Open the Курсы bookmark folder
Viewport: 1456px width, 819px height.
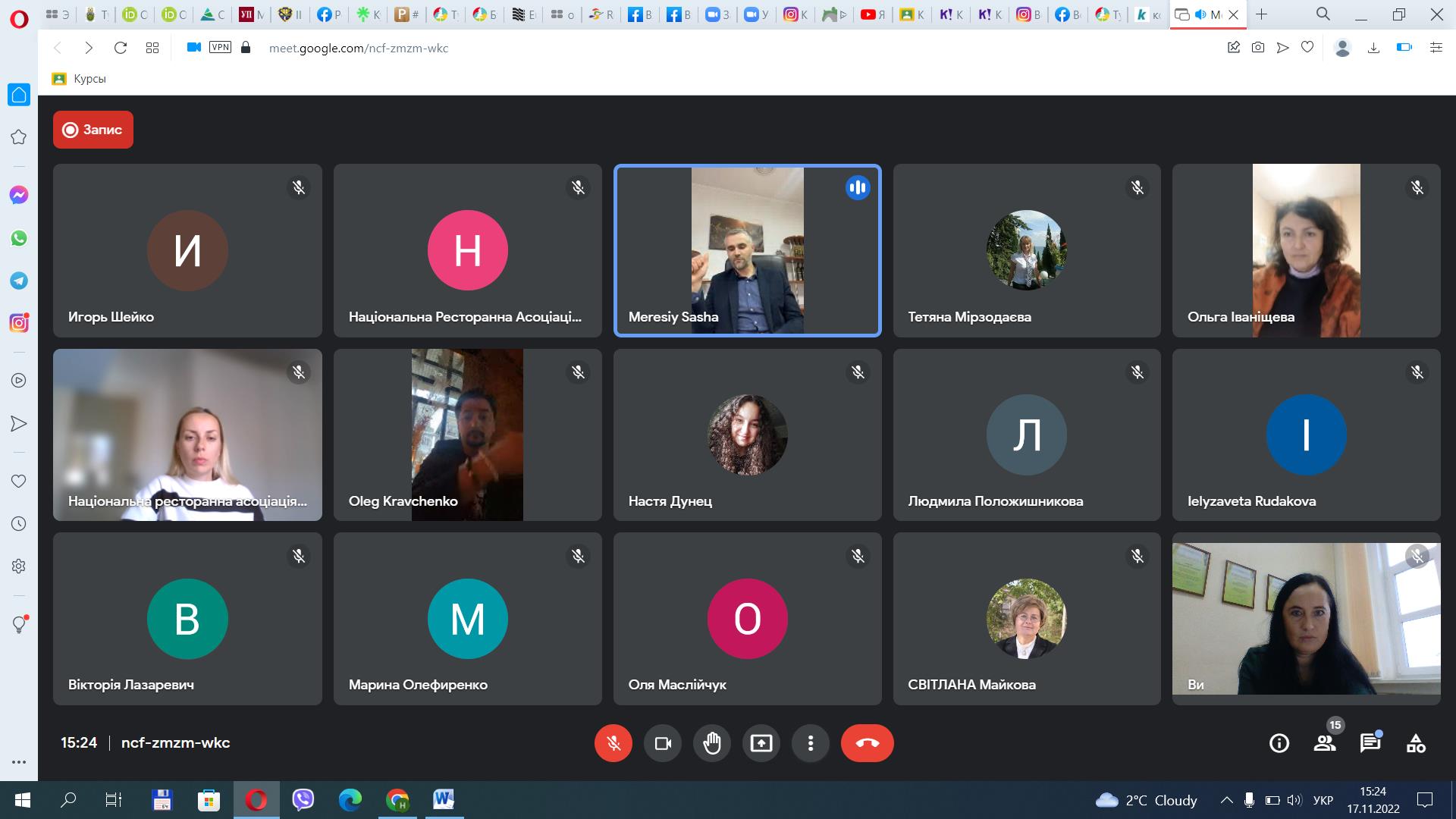point(80,79)
